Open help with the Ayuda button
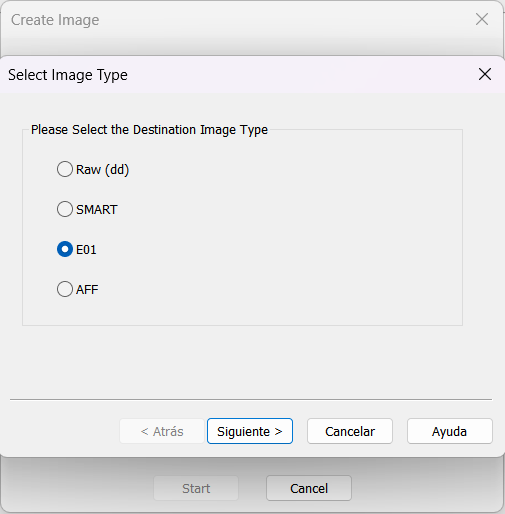Image resolution: width=505 pixels, height=514 pixels. pyautogui.click(x=449, y=431)
